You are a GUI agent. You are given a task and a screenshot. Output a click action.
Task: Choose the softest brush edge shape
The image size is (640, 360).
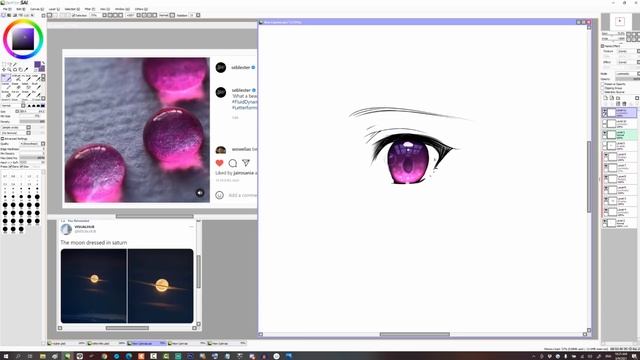[29, 106]
